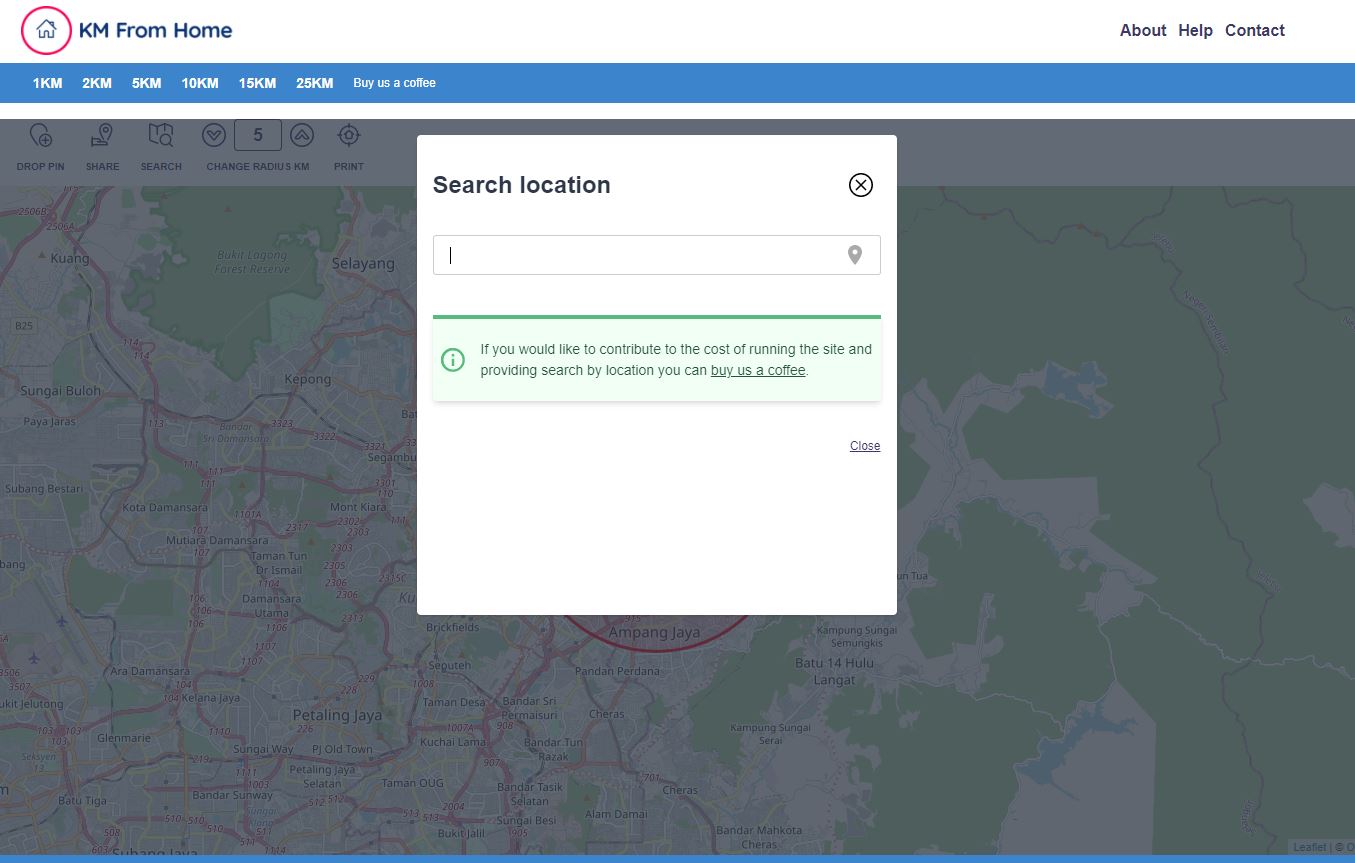Image resolution: width=1355 pixels, height=863 pixels.
Task: Click the Share map icon
Action: (x=102, y=135)
